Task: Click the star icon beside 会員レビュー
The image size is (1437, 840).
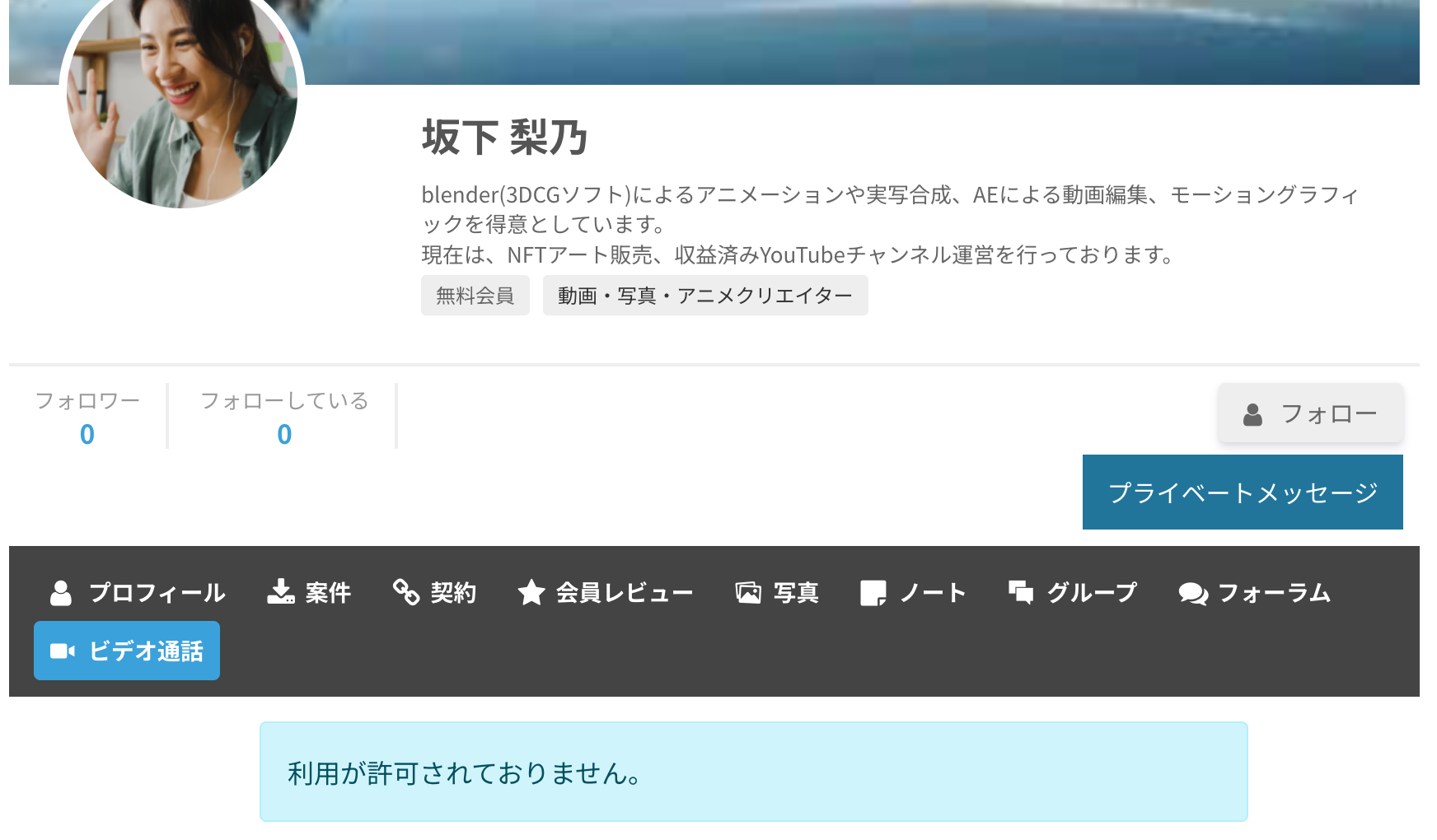Action: (x=531, y=592)
